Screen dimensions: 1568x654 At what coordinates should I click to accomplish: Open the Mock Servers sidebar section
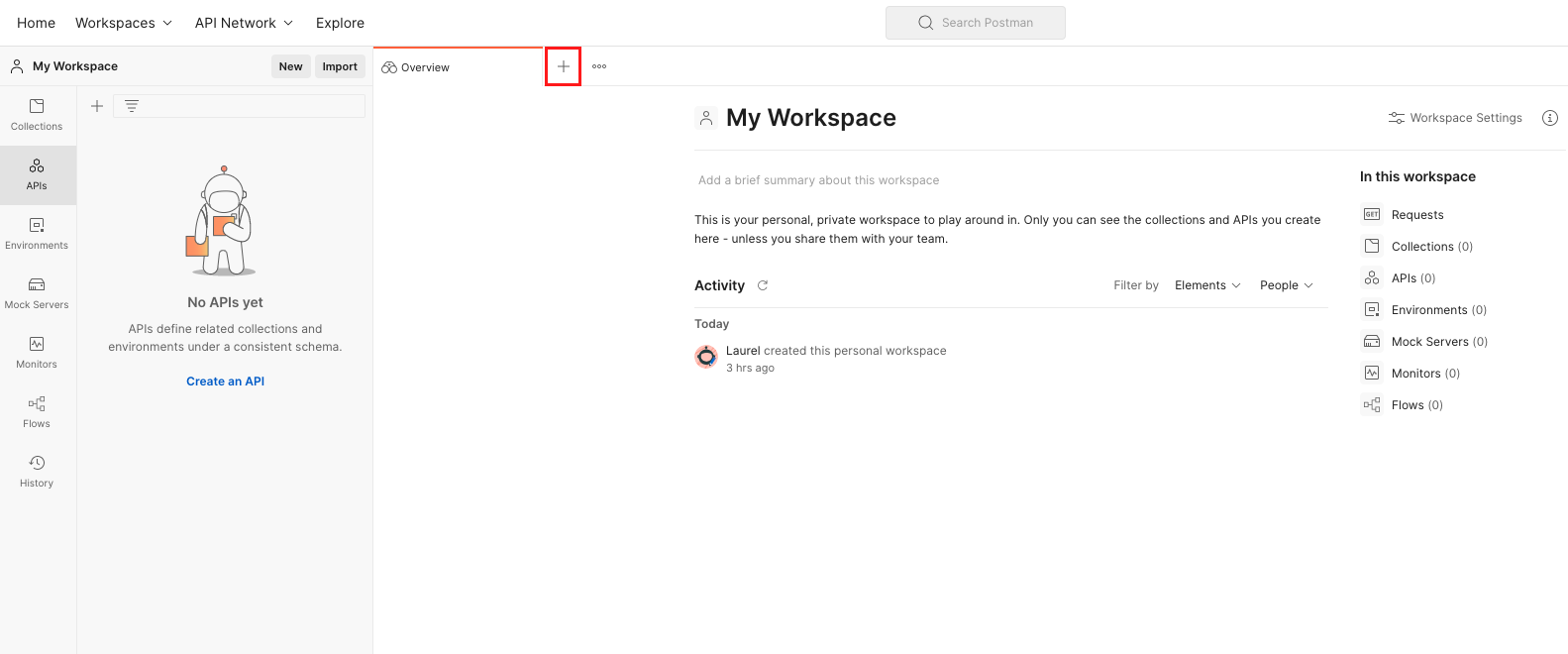pos(37,293)
